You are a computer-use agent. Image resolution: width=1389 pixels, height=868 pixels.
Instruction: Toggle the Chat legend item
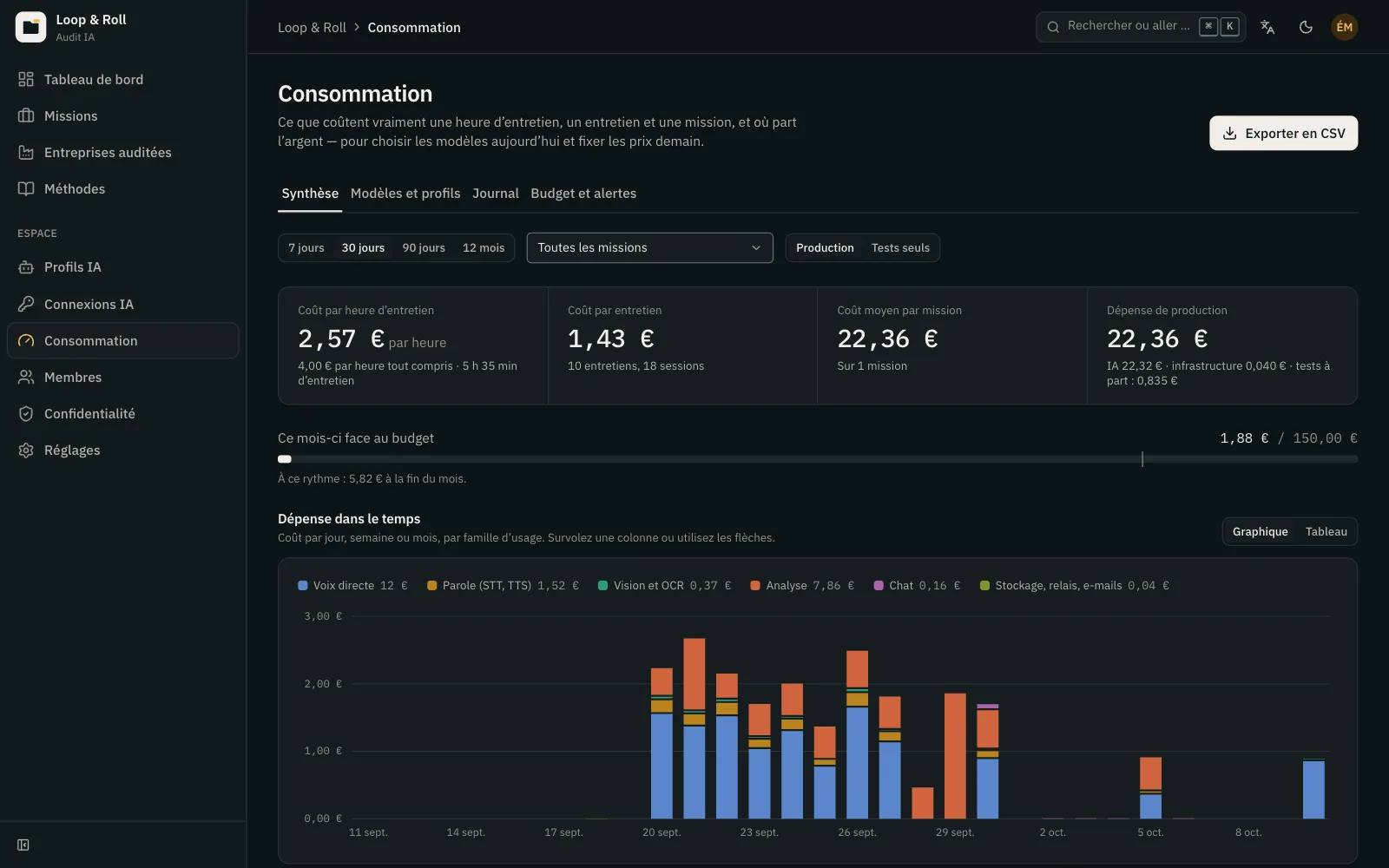(917, 585)
